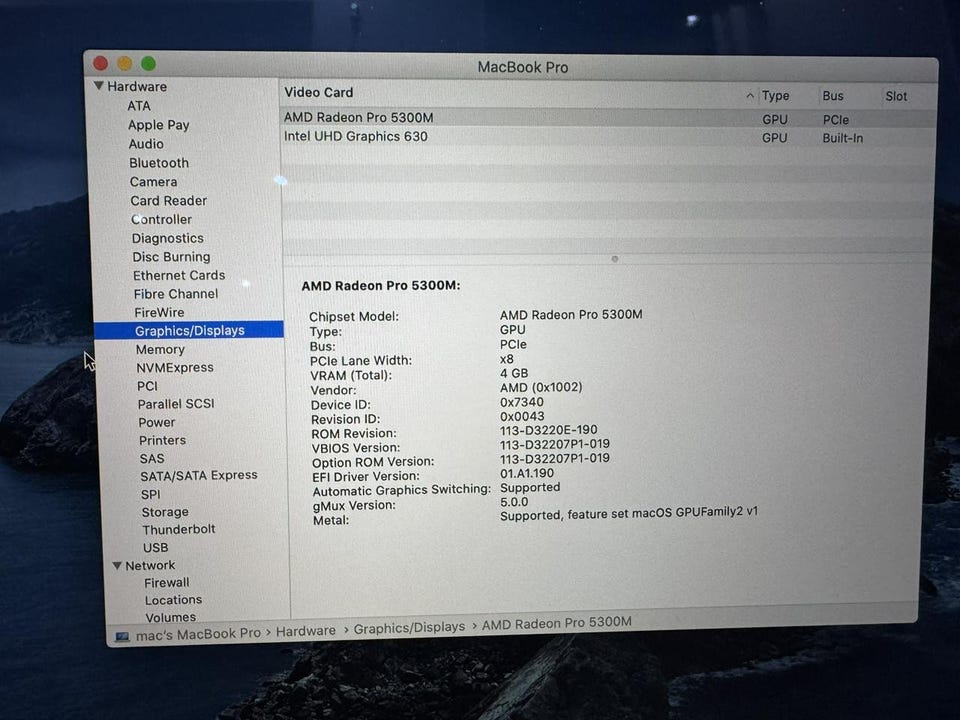Select Printers in sidebar
960x720 pixels.
pos(162,440)
